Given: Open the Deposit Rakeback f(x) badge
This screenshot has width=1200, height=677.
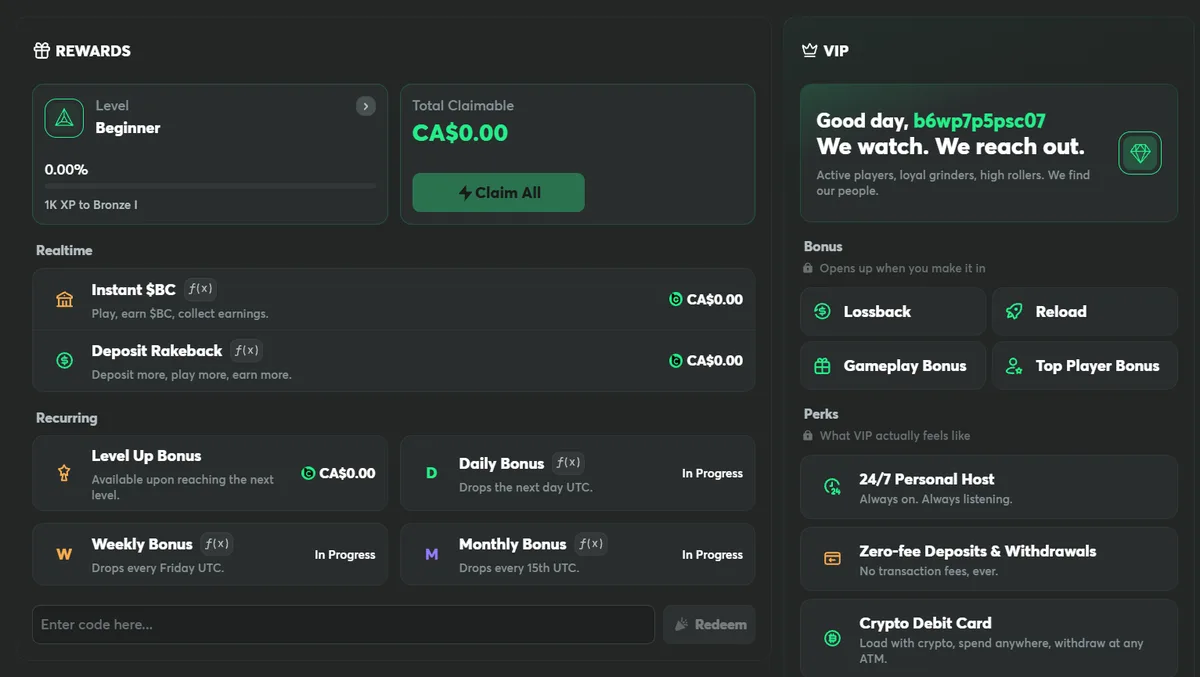Looking at the screenshot, I should [246, 350].
